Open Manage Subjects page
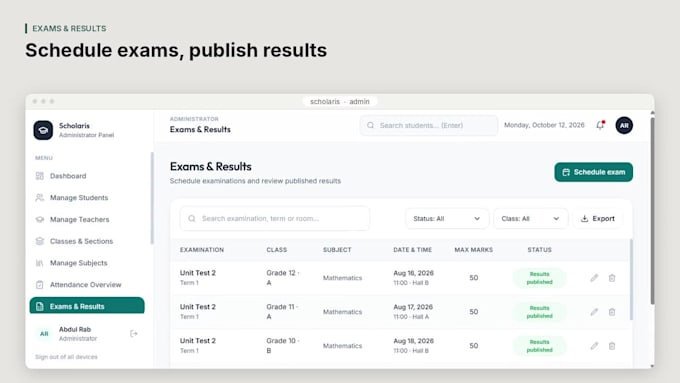680x383 pixels. click(x=87, y=263)
